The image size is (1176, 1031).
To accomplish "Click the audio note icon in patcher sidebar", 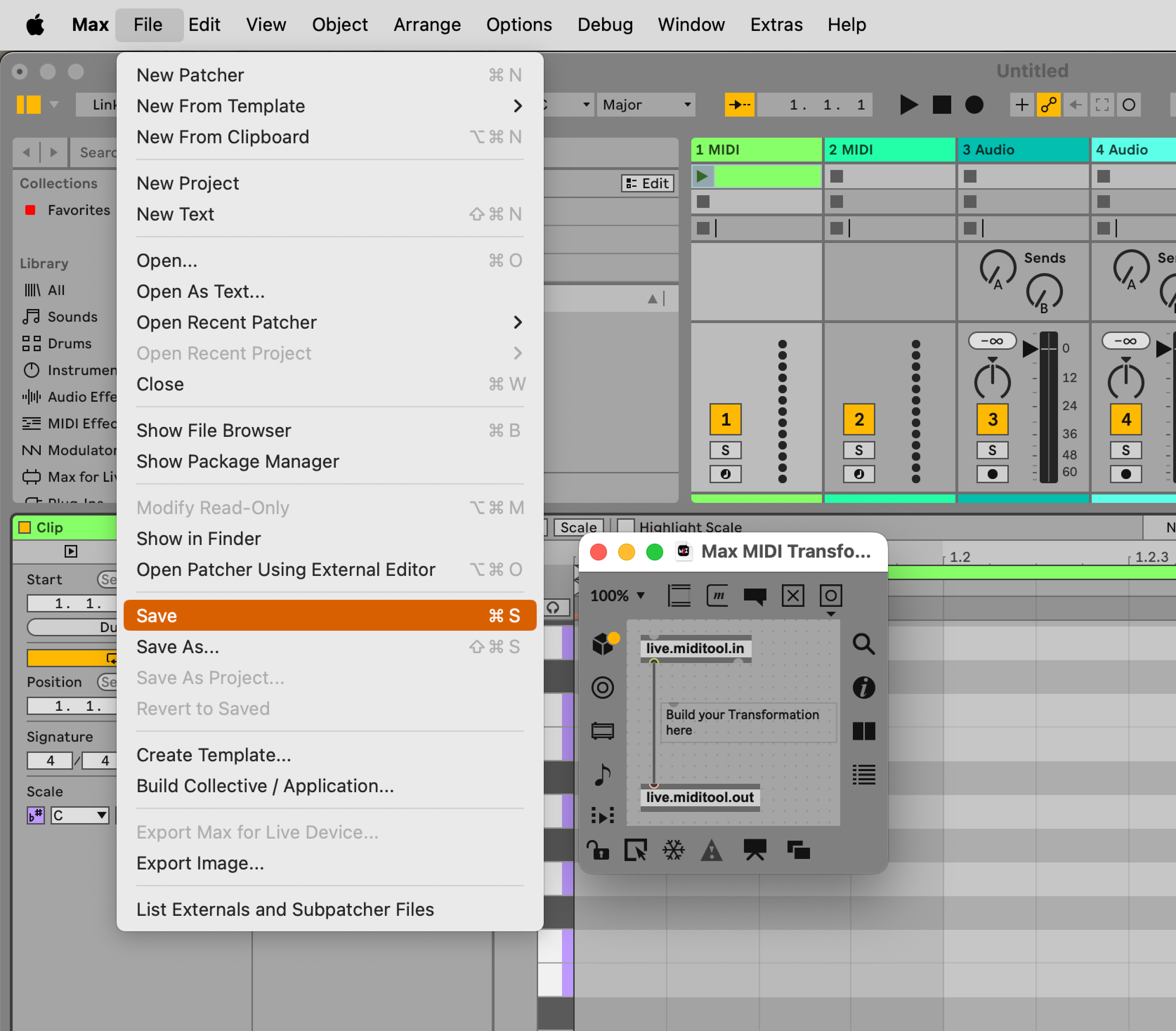I will coord(602,774).
